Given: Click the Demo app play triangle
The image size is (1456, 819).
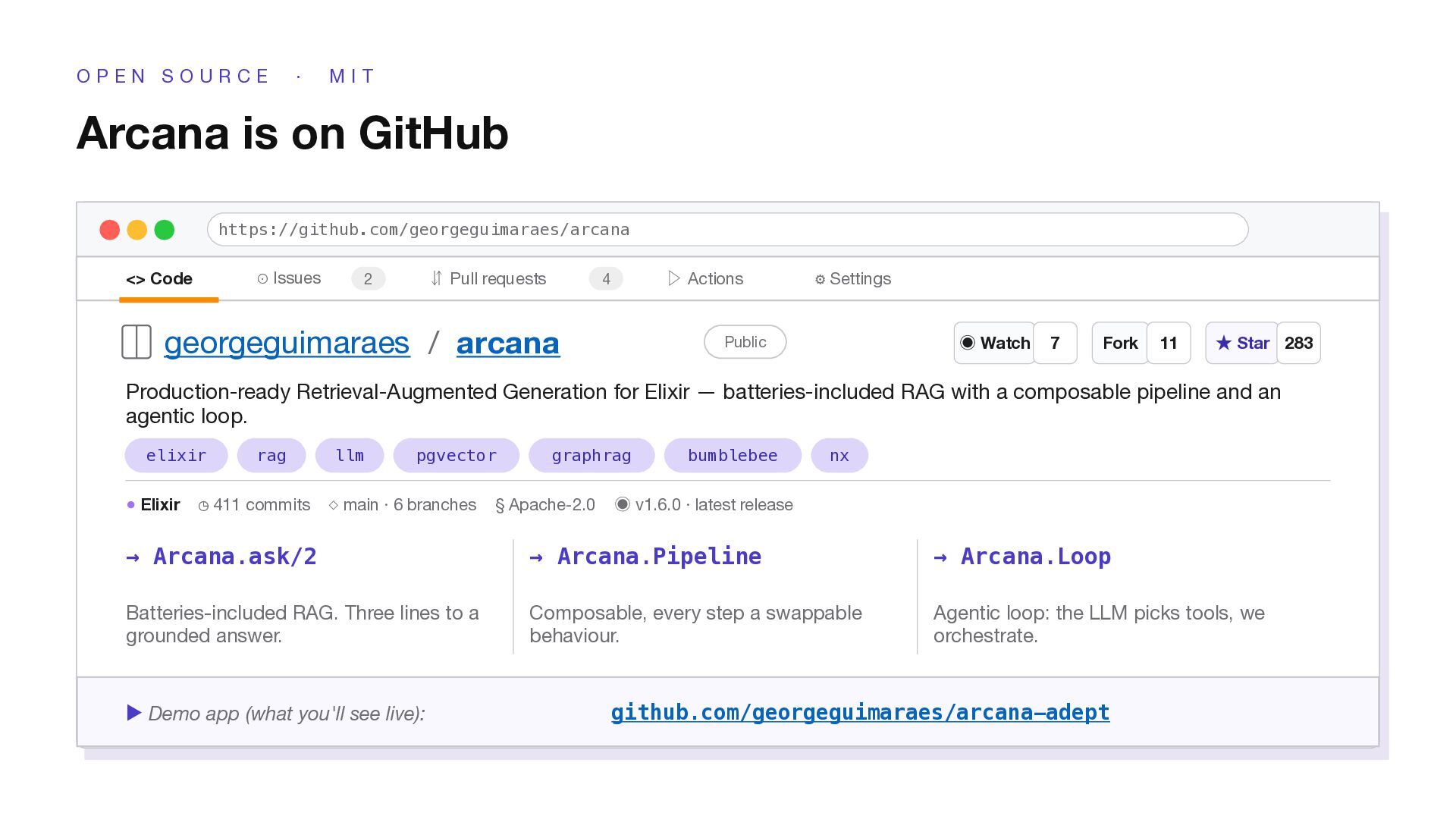Looking at the screenshot, I should pyautogui.click(x=134, y=713).
